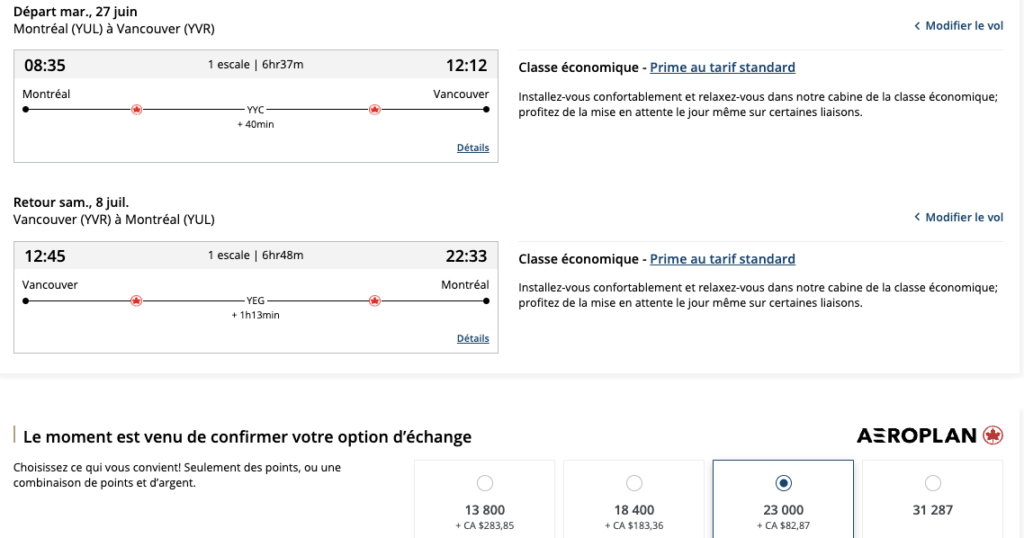
Task: Select the 18 400 points plus CA $183,36 option
Action: click(634, 484)
